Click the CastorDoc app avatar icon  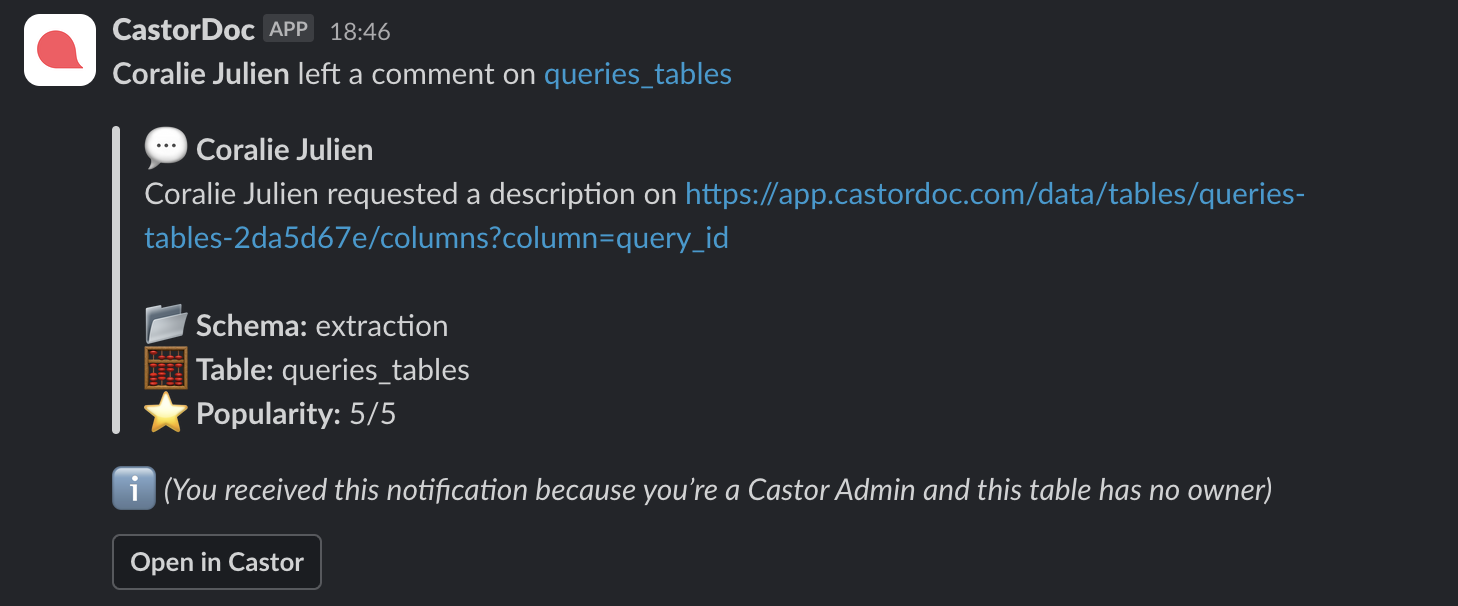(x=60, y=50)
